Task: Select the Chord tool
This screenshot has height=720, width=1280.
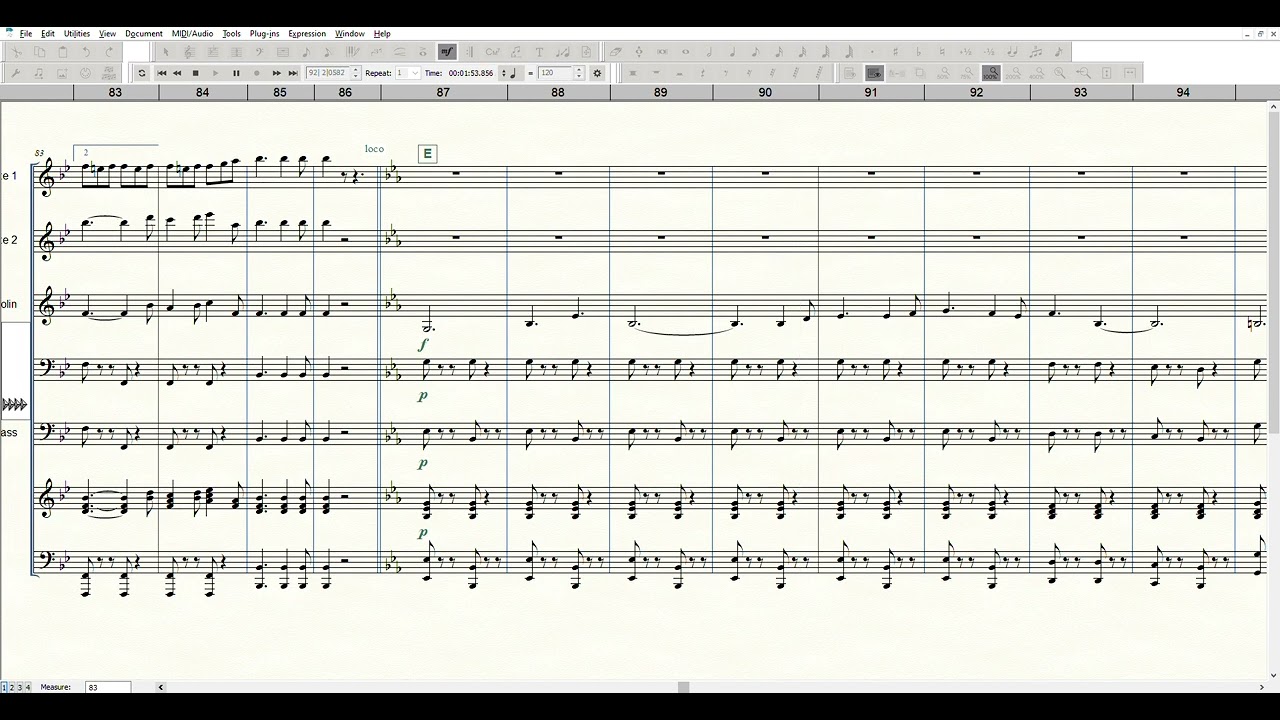Action: [x=493, y=52]
